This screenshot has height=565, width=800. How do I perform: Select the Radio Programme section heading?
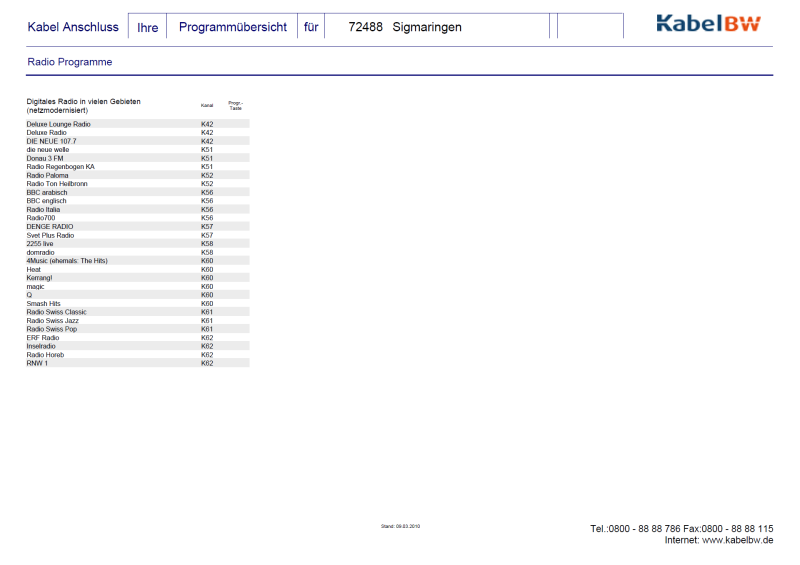click(x=69, y=62)
